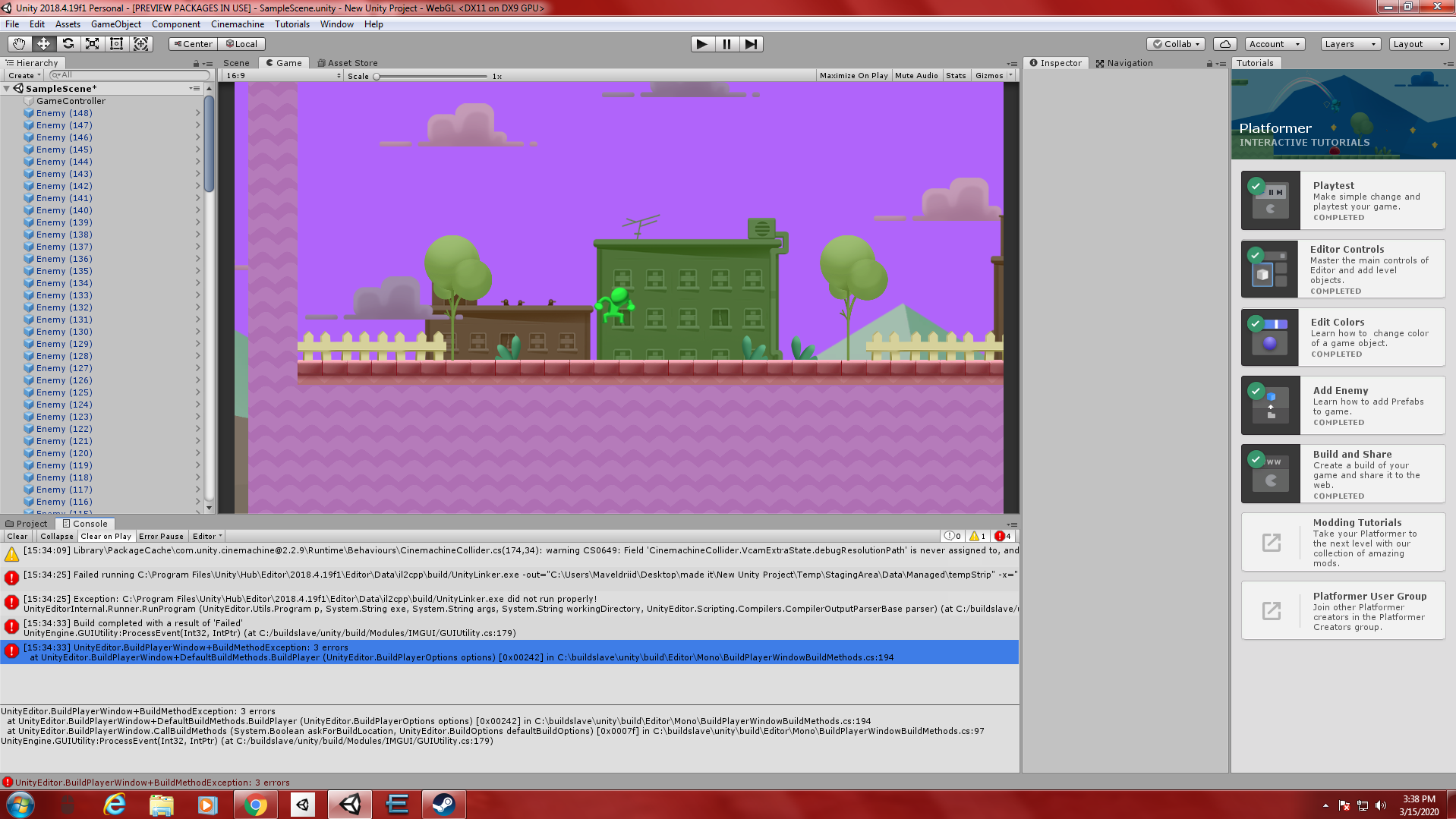This screenshot has width=1456, height=819.
Task: Select the Rotate tool
Action: click(68, 44)
